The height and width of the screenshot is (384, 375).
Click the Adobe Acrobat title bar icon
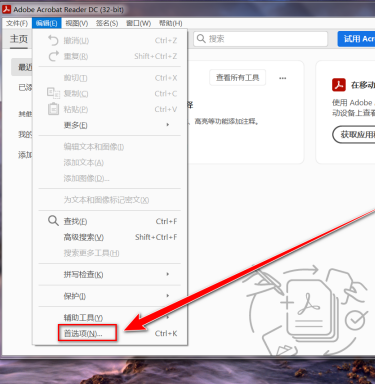pos(7,9)
